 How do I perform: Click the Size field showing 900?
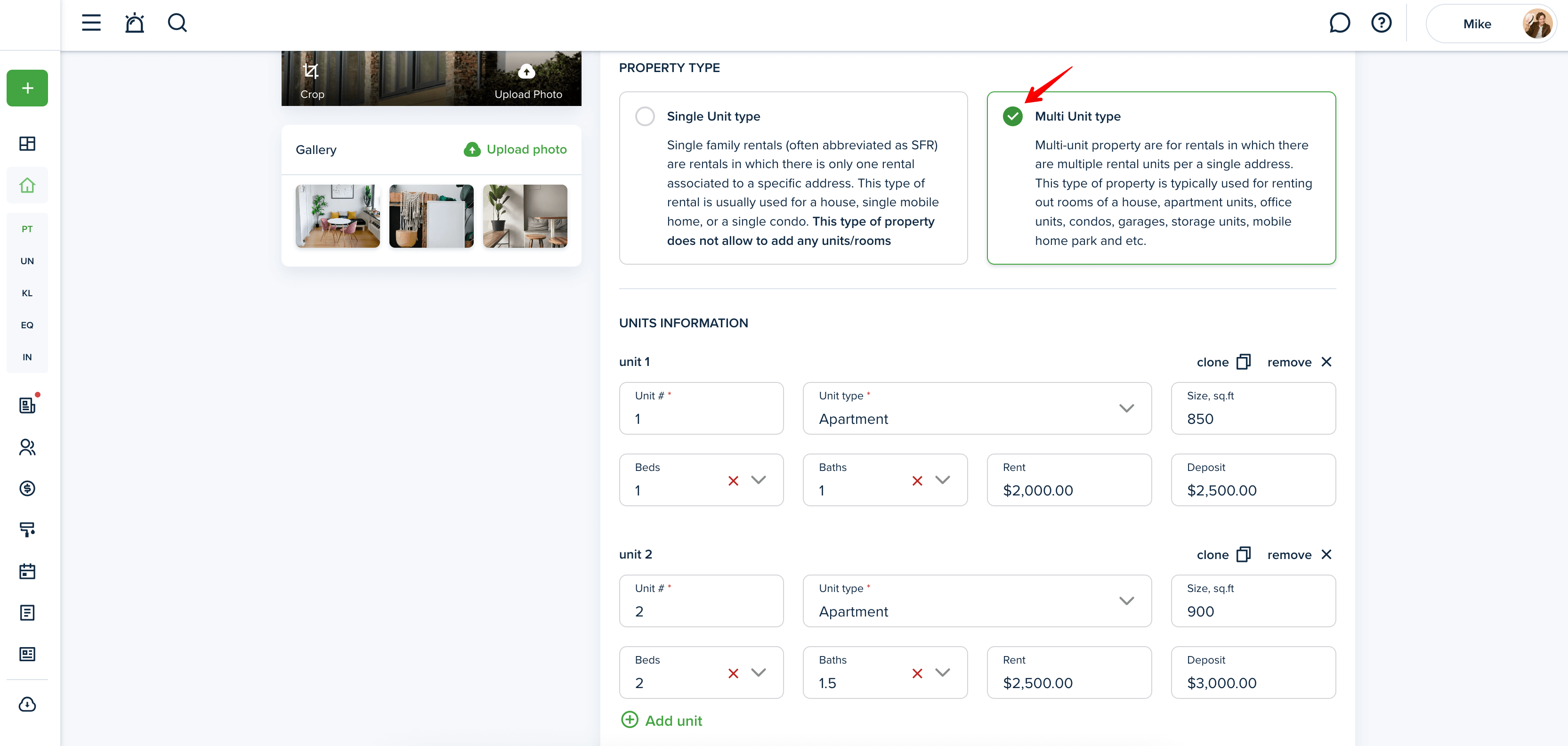[1253, 600]
